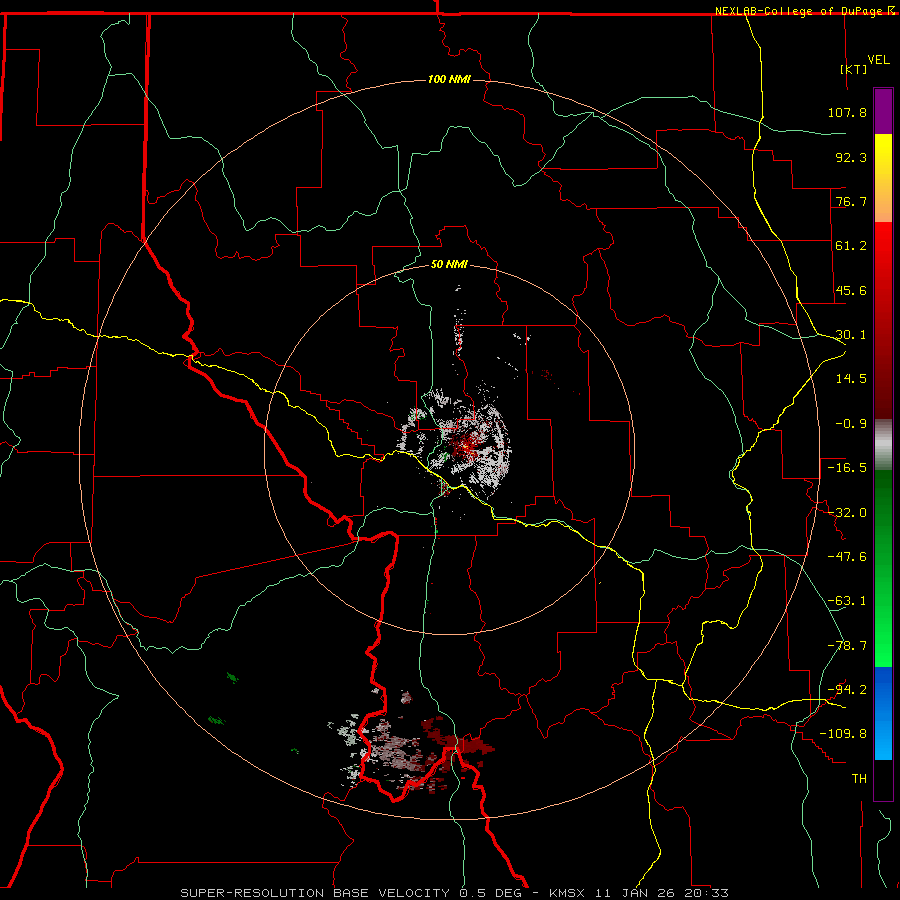Click the 61.2 value on the velocity scale
This screenshot has width=900, height=900.
851,246
